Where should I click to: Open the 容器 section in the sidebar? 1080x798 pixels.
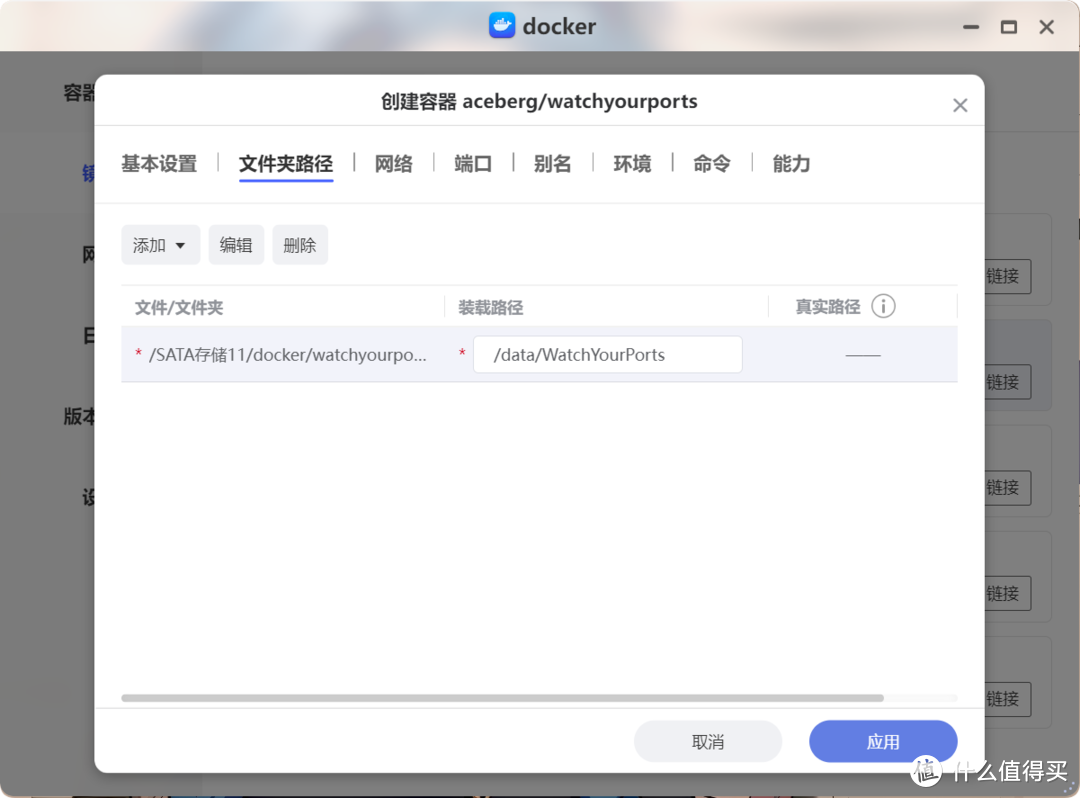pos(79,92)
